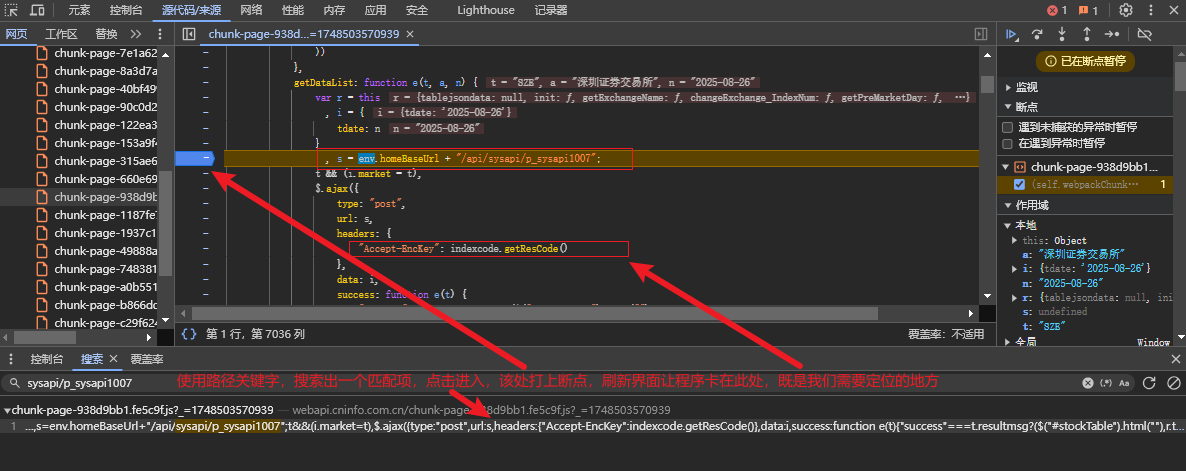Image resolution: width=1186 pixels, height=471 pixels.
Task: Open the 应用 panel
Action: click(x=375, y=11)
